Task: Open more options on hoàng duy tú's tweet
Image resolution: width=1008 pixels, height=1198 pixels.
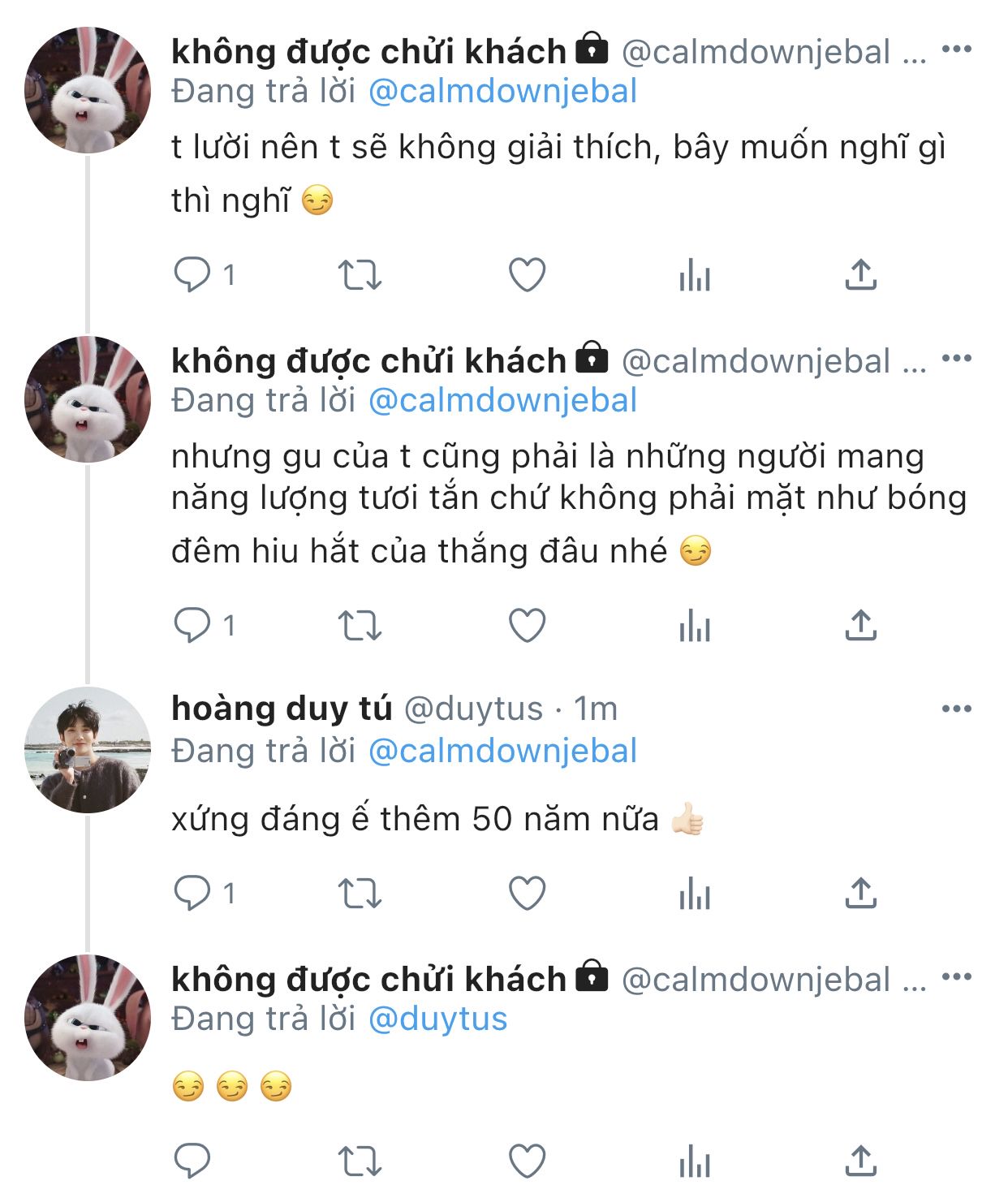Action: click(x=956, y=709)
